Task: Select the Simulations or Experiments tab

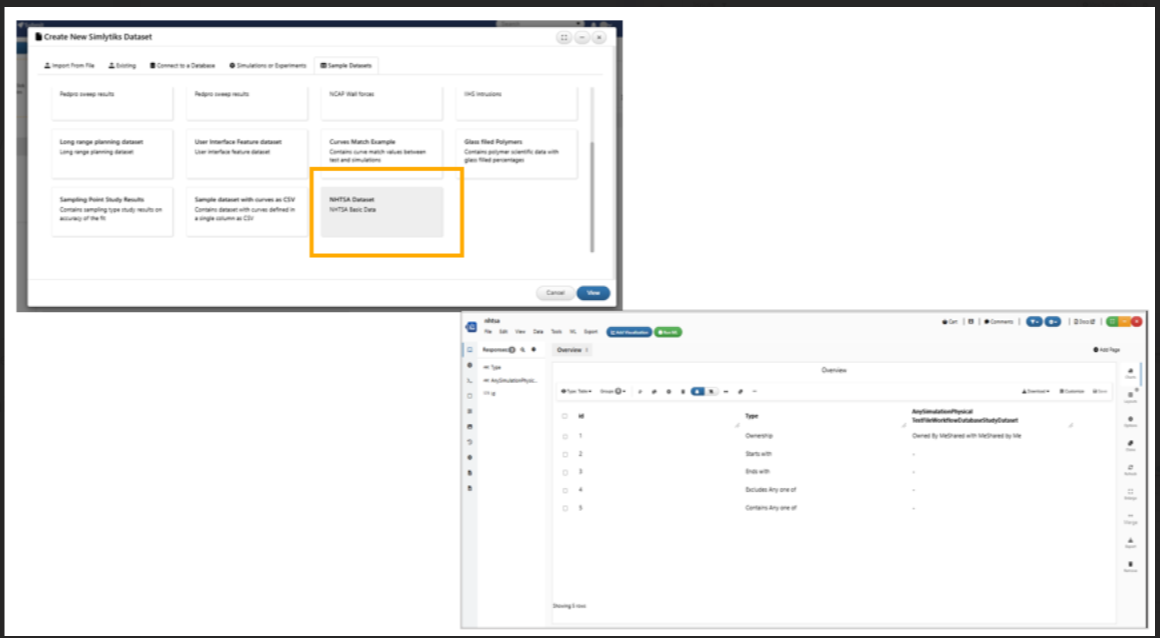Action: point(267,66)
